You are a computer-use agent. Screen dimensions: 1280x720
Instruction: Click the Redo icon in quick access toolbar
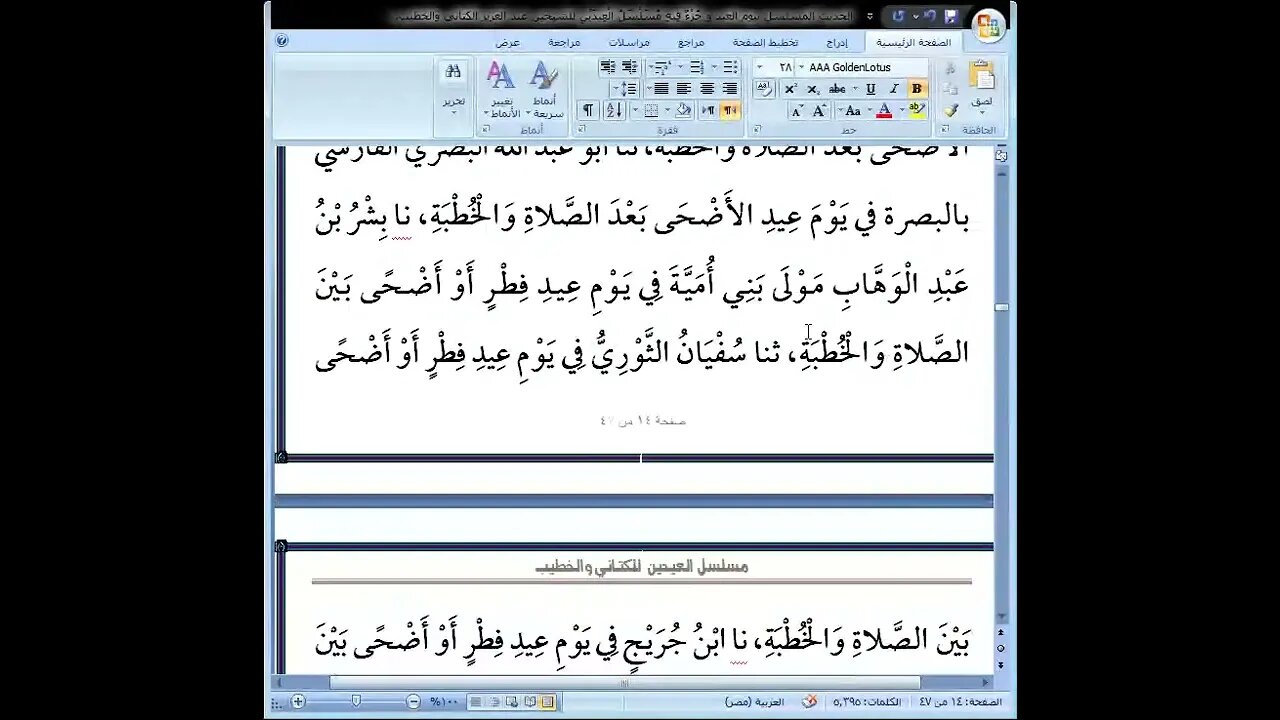(898, 16)
